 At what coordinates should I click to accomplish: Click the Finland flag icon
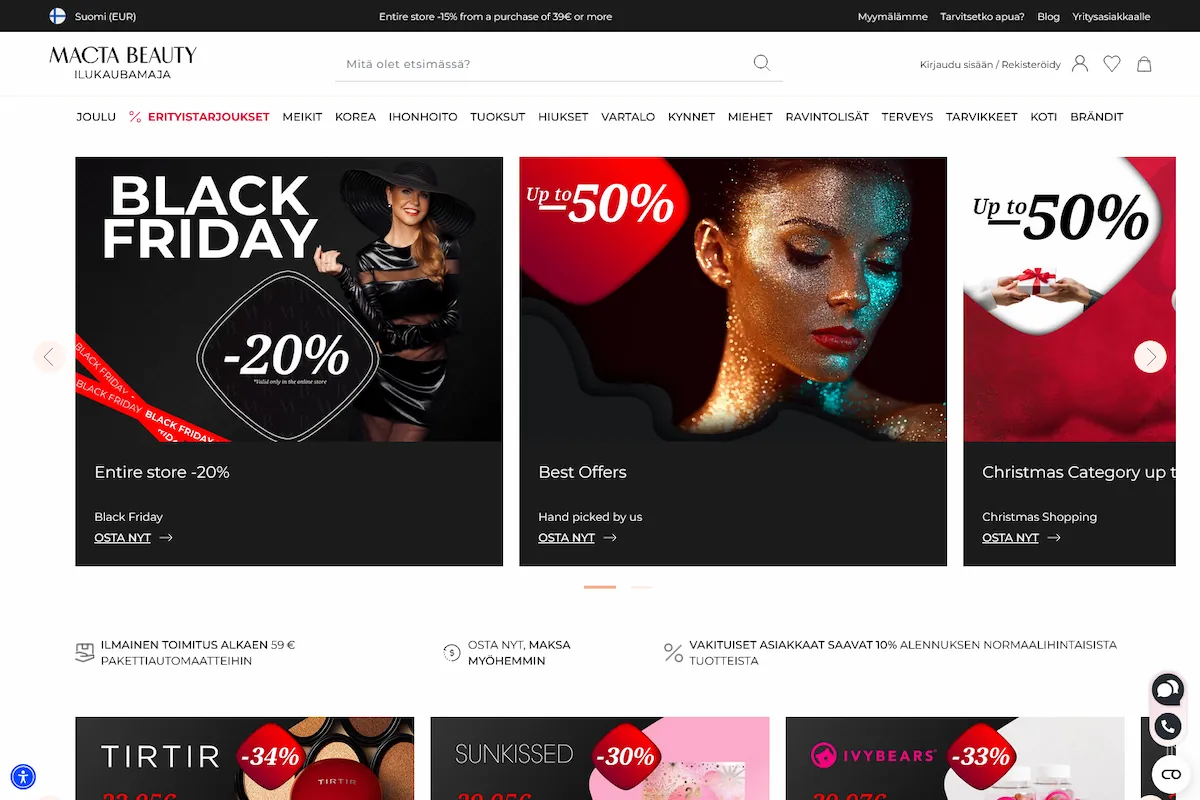click(58, 16)
